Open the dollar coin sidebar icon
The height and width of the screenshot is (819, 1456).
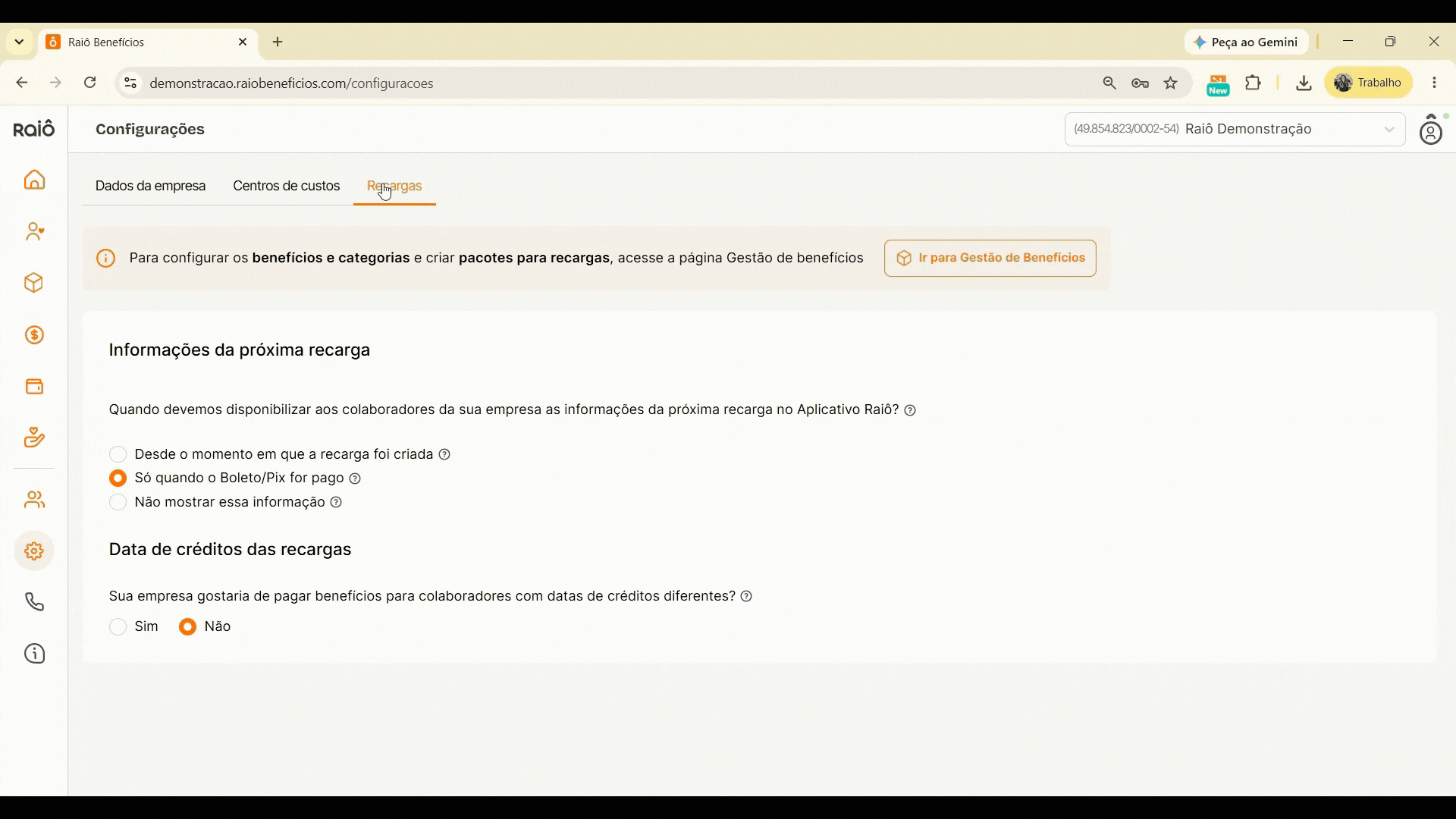coord(34,335)
